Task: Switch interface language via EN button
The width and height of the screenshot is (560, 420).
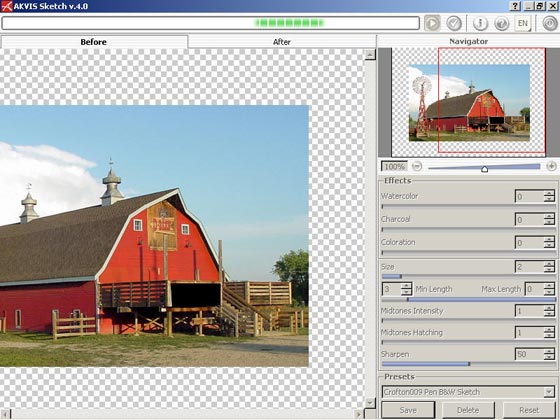Action: tap(523, 24)
